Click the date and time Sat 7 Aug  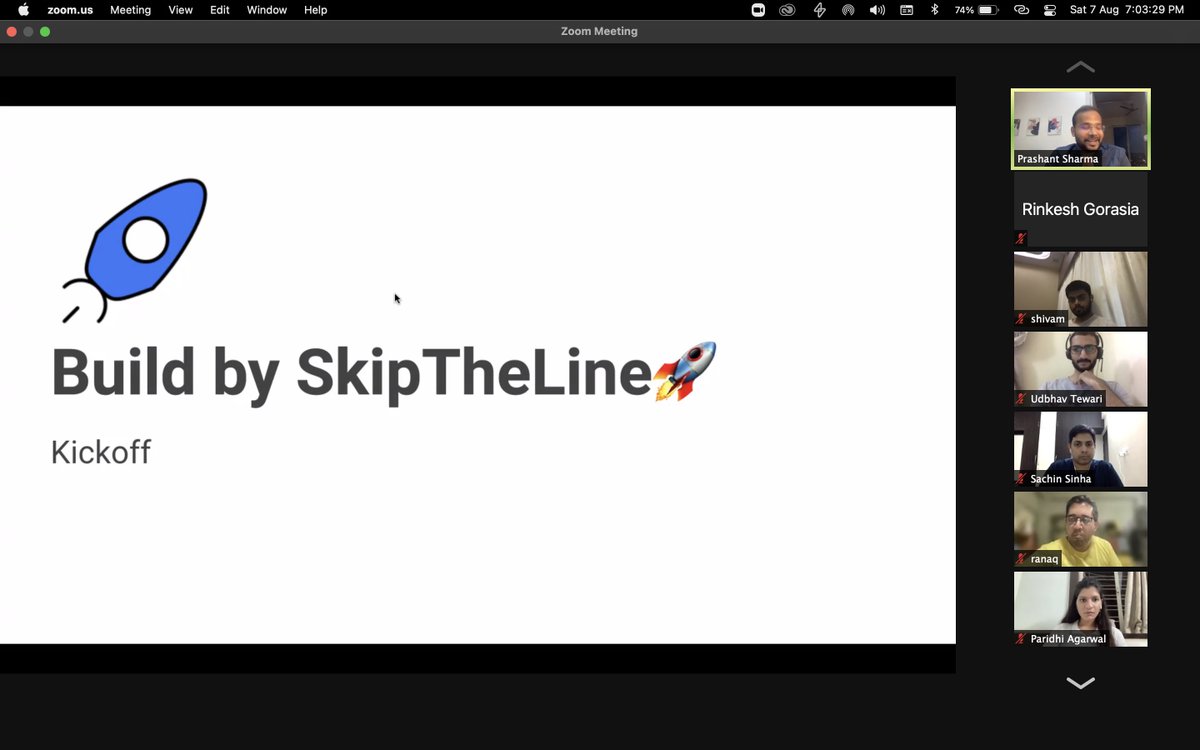click(1127, 10)
